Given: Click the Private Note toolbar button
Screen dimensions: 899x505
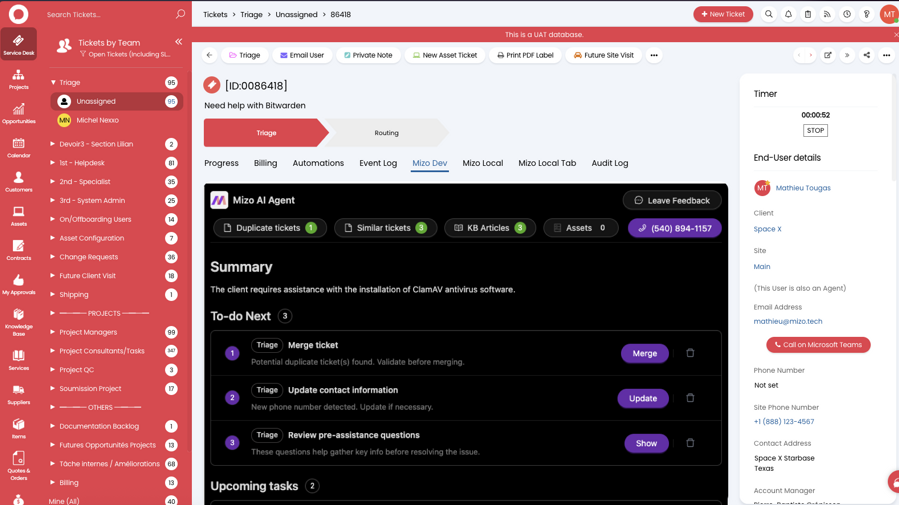Looking at the screenshot, I should (368, 55).
